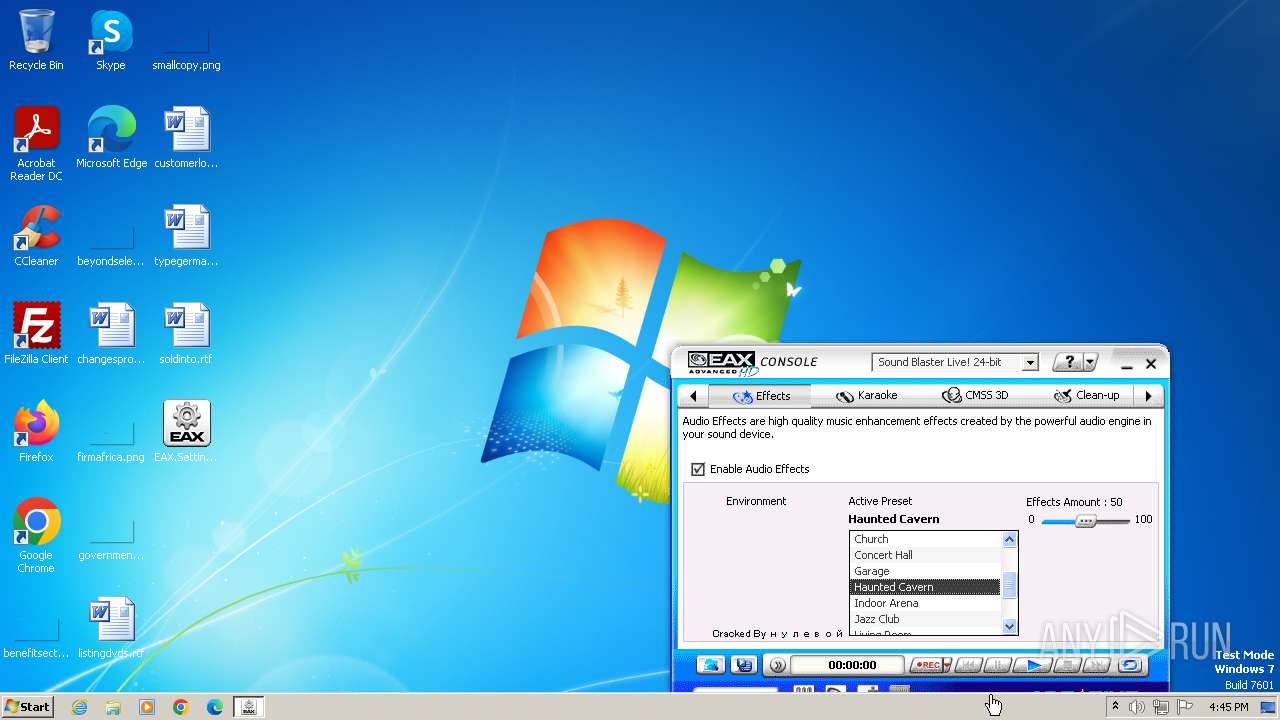Select the Google Chrome desktop shortcut
Screen dimensions: 1280x720
(x=36, y=536)
